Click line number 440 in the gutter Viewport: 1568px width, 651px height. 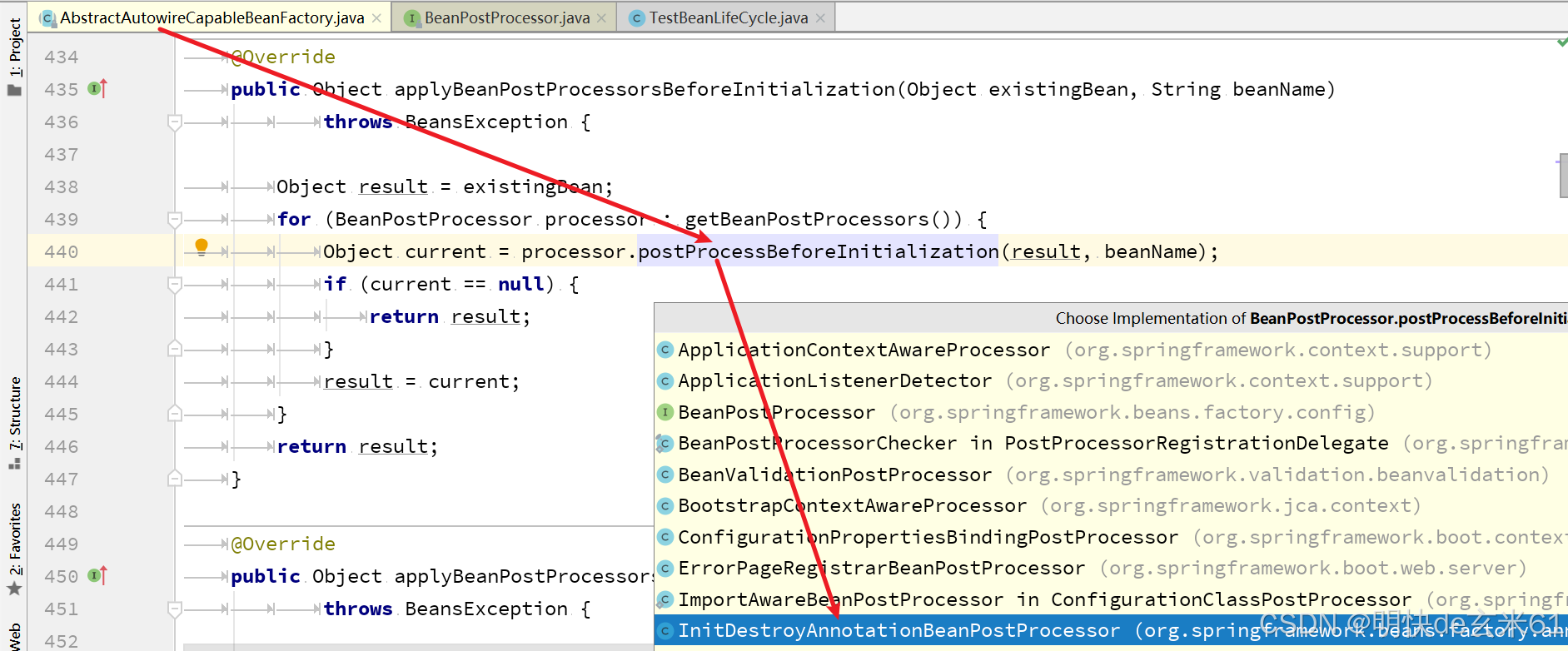click(x=61, y=252)
